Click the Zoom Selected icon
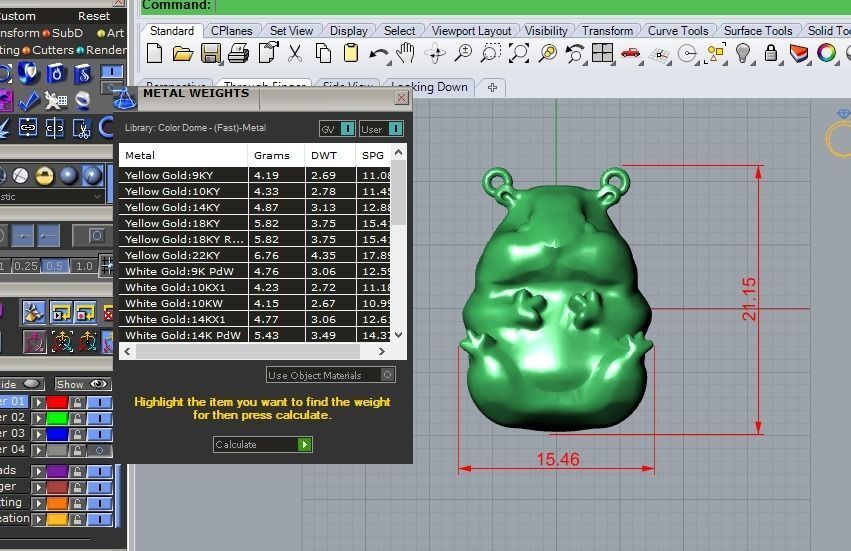 (x=548, y=53)
